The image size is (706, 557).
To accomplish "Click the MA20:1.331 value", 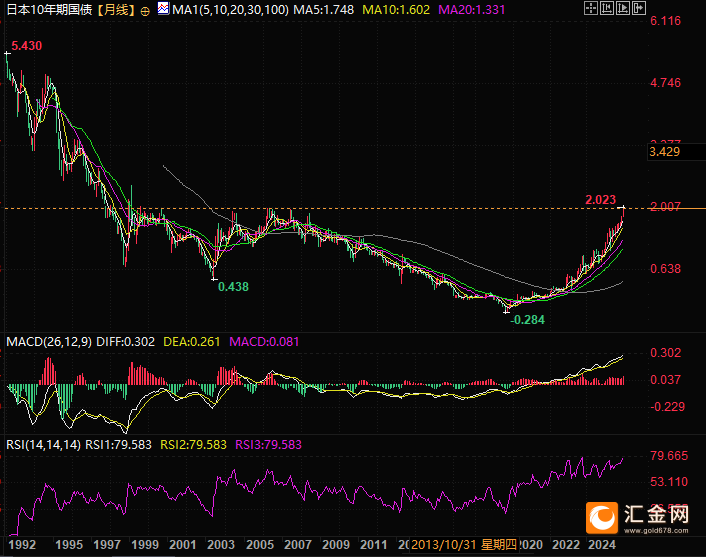I will pos(471,9).
